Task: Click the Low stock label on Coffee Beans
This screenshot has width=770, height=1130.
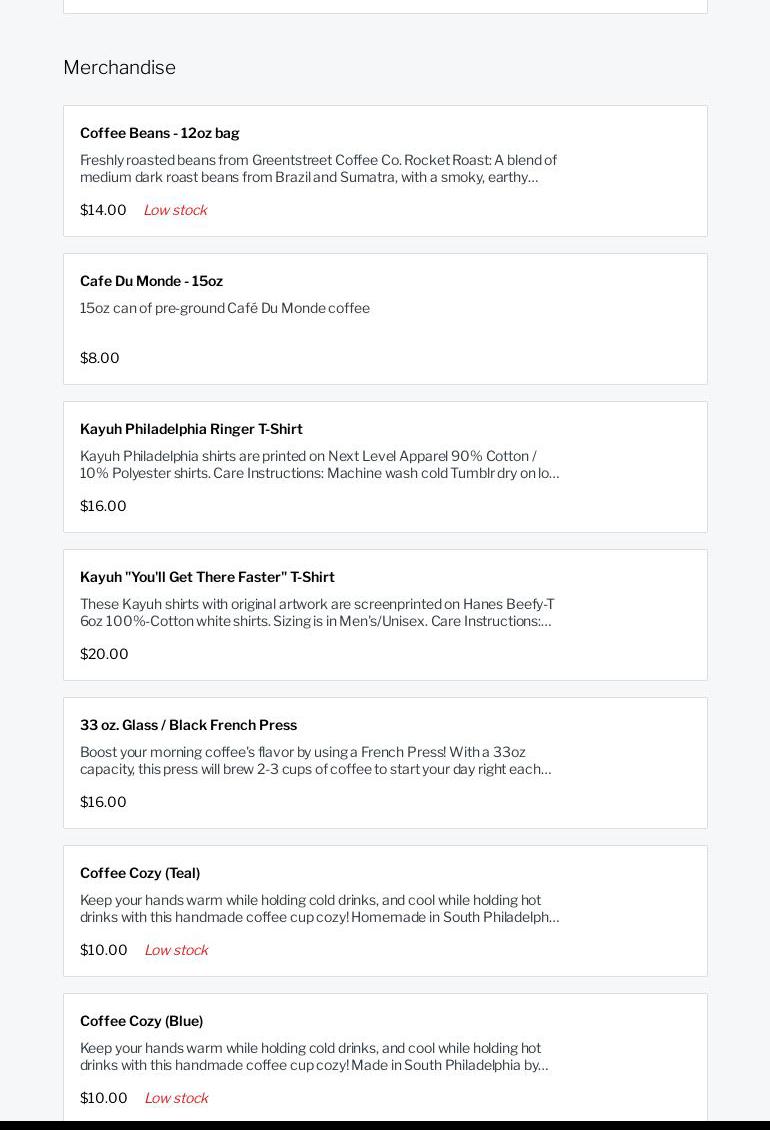Action: 175,210
